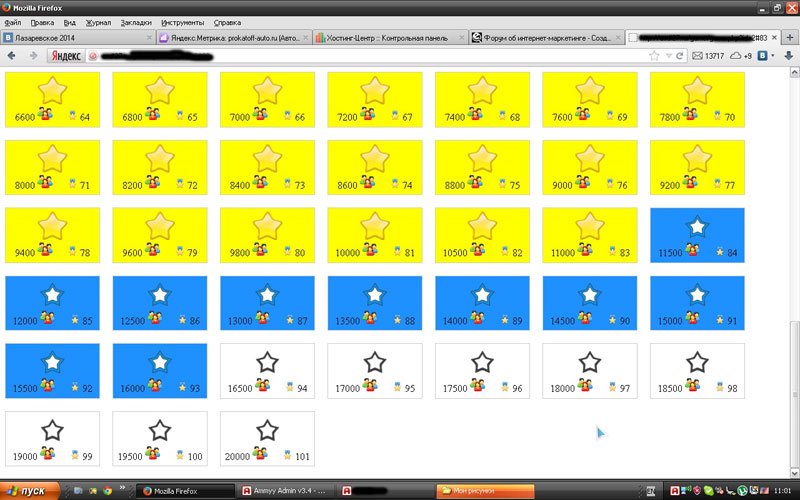Open the Файл menu
This screenshot has width=800, height=500.
13,22
